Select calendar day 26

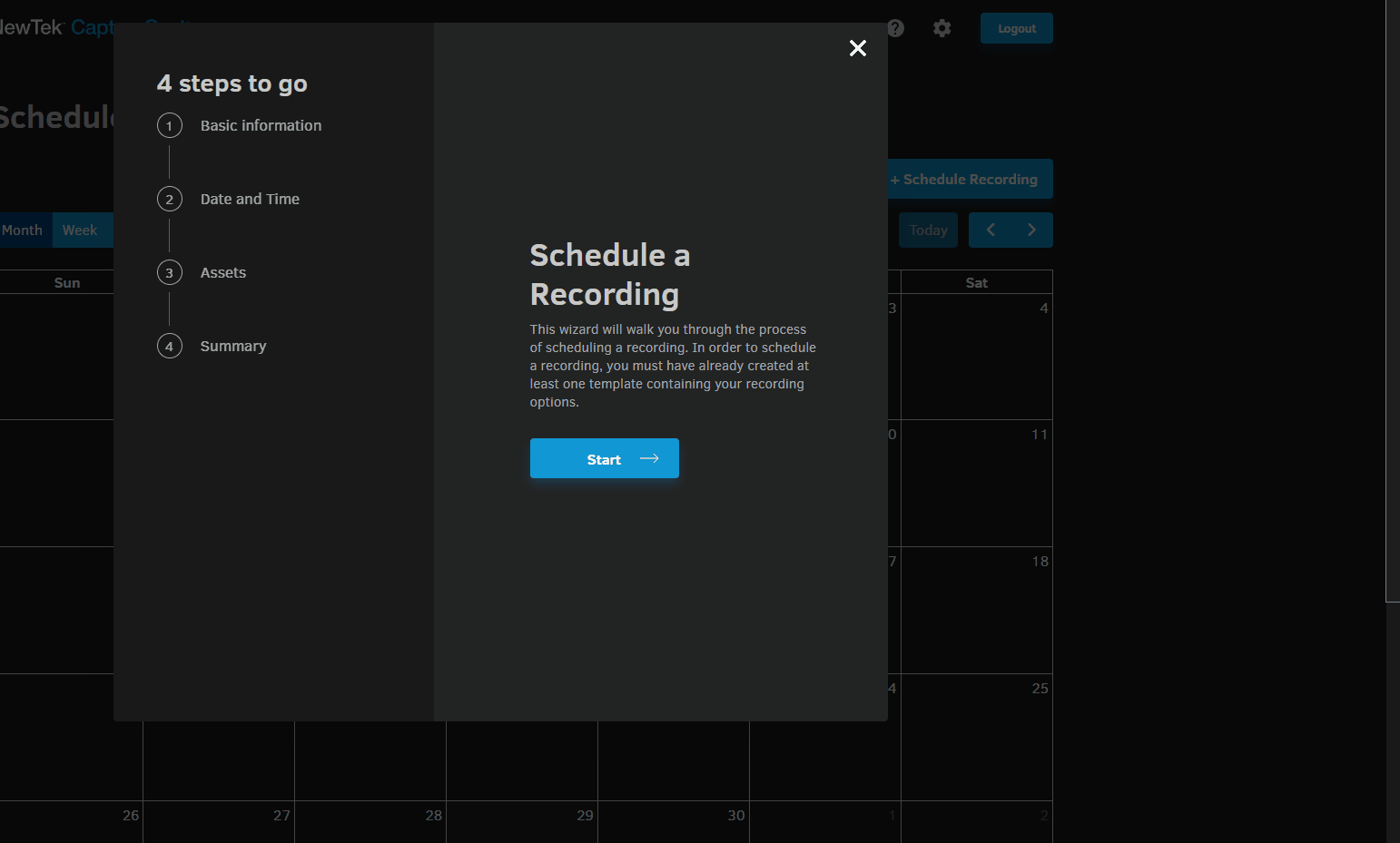pyautogui.click(x=130, y=815)
